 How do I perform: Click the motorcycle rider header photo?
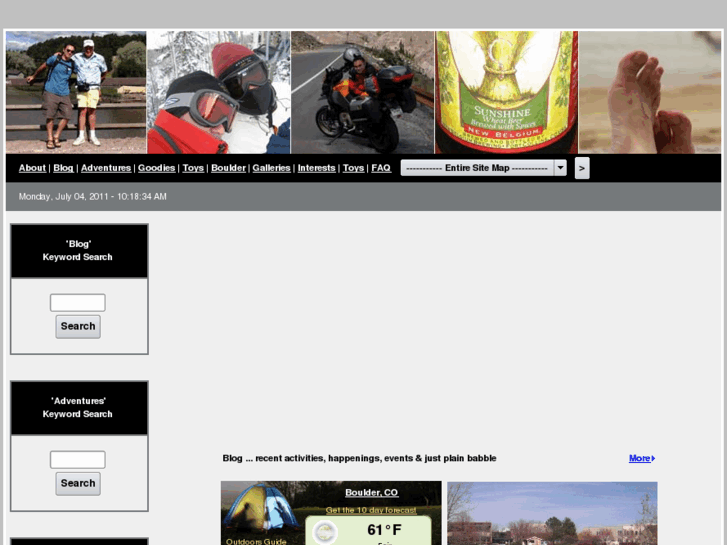363,92
